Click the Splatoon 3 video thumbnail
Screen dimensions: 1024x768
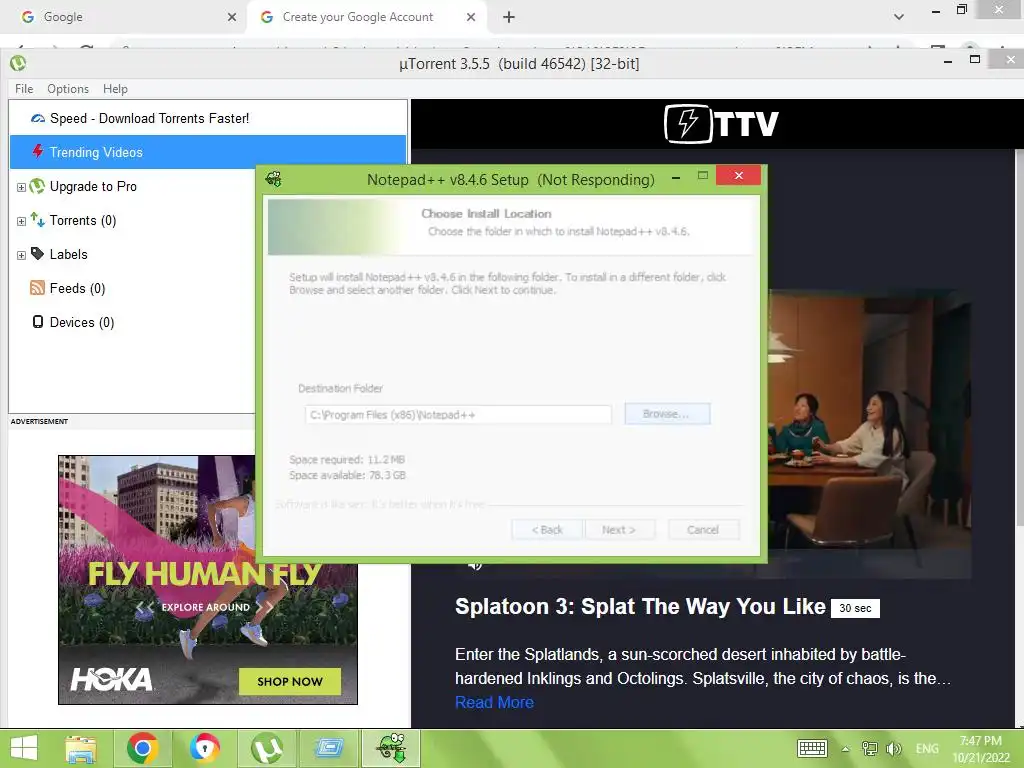(x=869, y=434)
